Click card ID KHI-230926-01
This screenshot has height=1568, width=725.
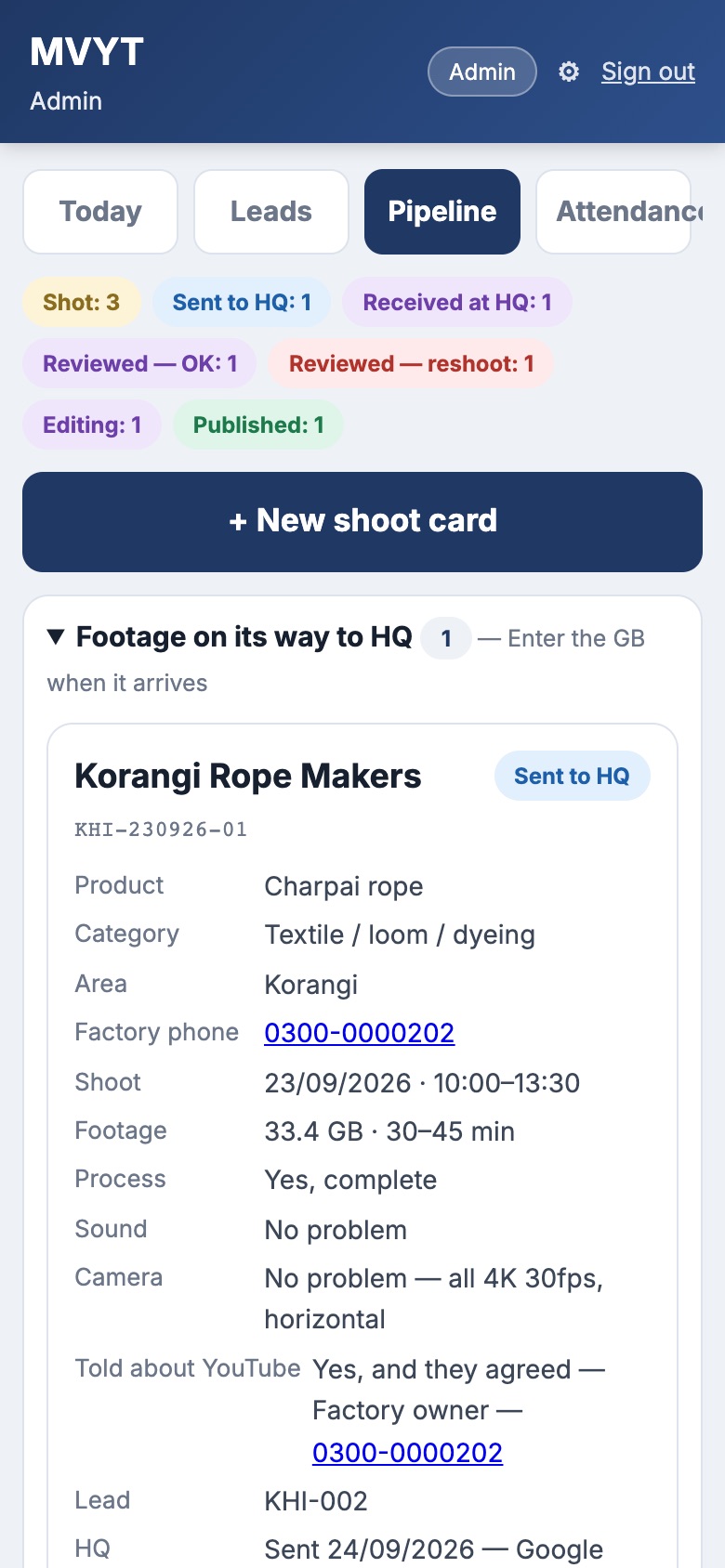tap(161, 830)
